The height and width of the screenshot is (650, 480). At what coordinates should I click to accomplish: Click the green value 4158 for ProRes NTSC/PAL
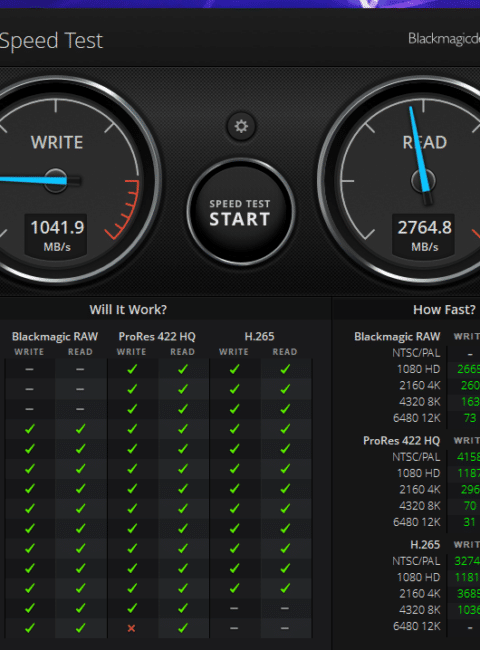(468, 457)
